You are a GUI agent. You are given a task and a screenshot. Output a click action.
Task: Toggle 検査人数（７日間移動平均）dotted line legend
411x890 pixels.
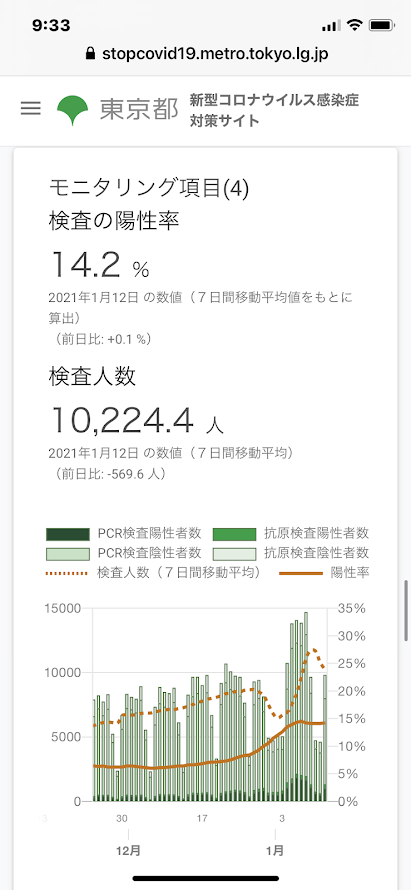(154, 572)
